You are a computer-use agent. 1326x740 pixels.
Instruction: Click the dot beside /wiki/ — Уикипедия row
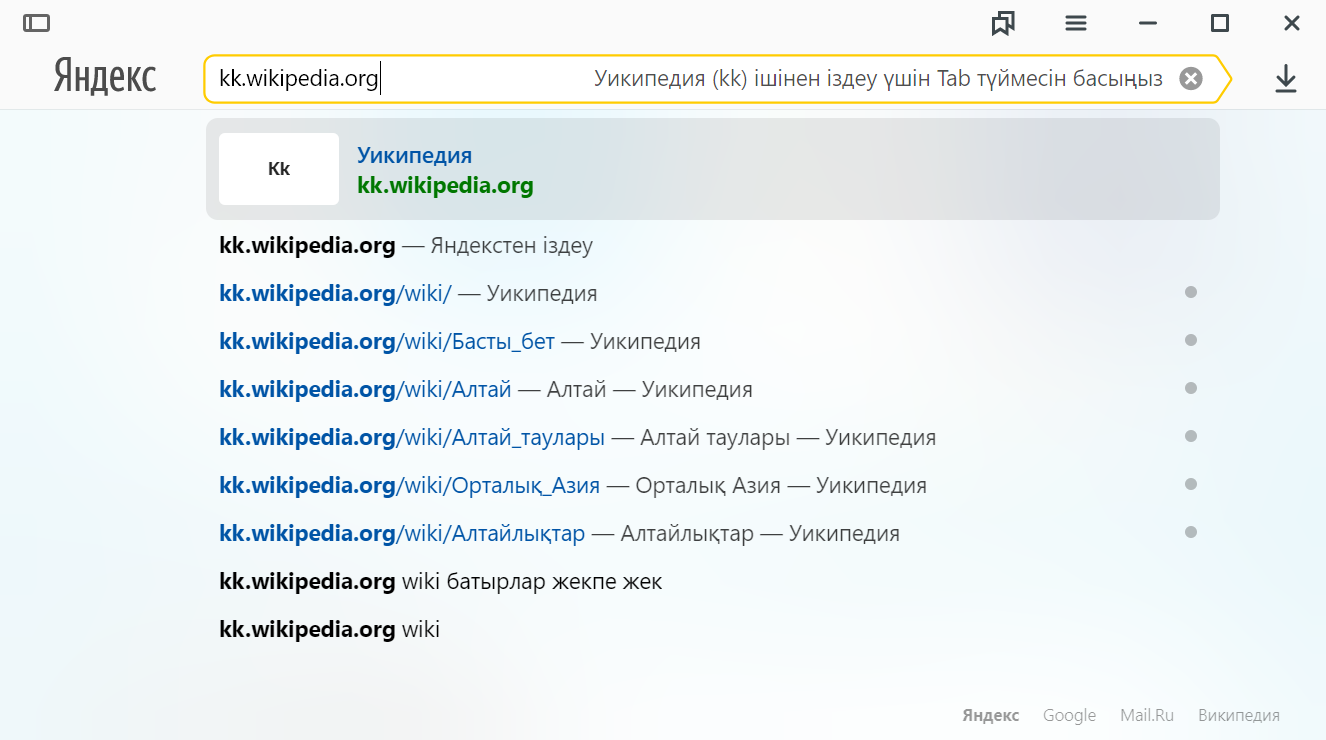click(1190, 292)
